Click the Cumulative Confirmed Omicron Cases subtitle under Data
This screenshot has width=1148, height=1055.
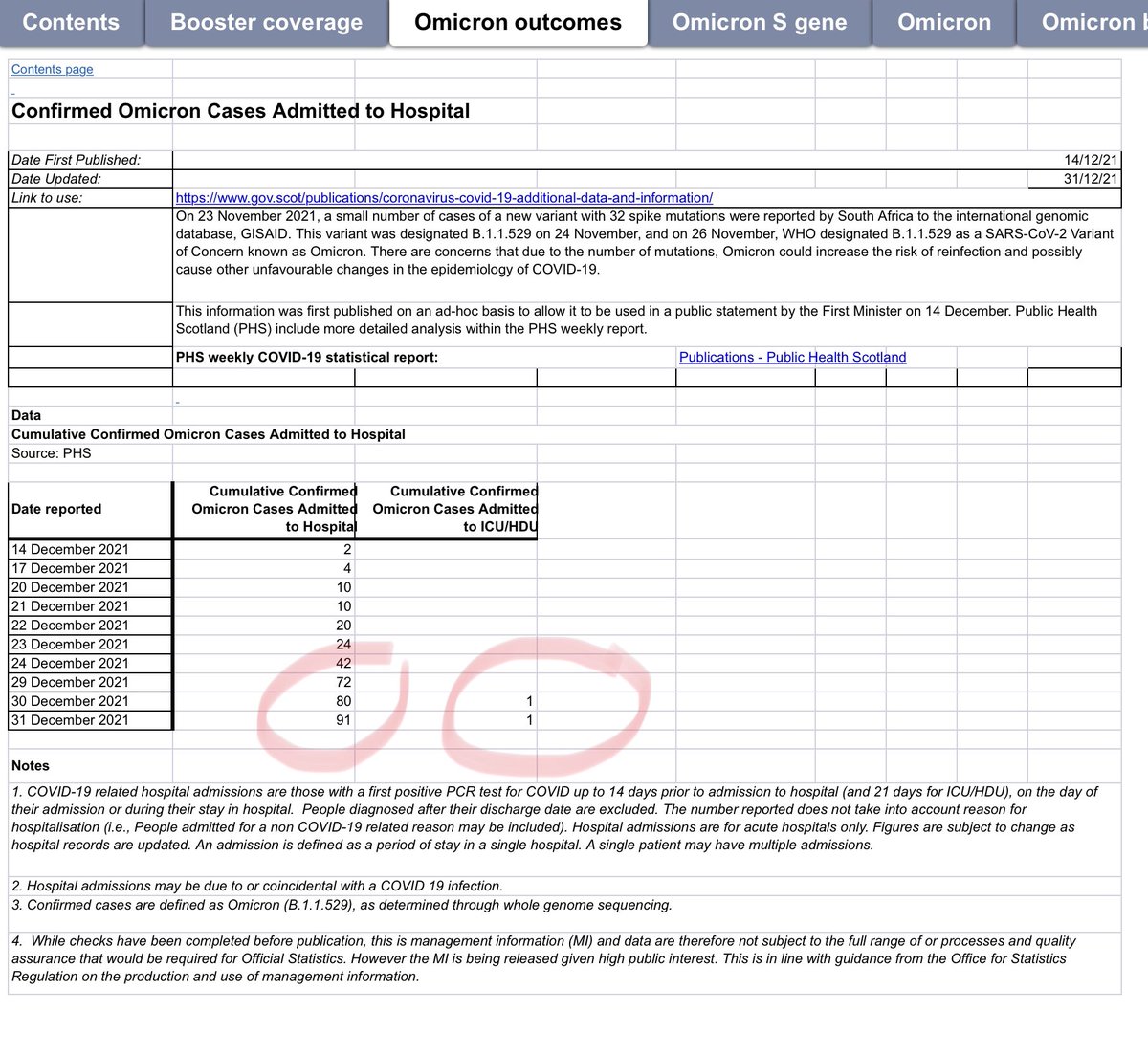[x=209, y=434]
